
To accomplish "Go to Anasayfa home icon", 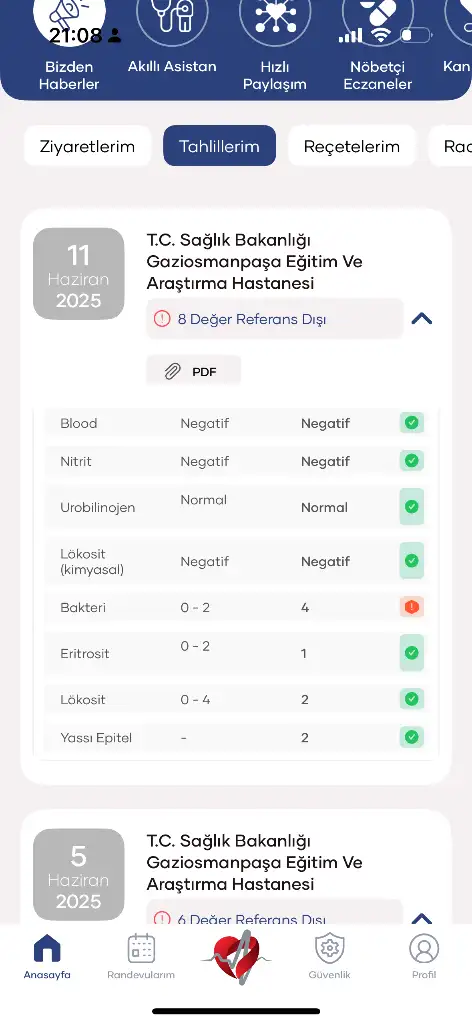I will click(47, 948).
